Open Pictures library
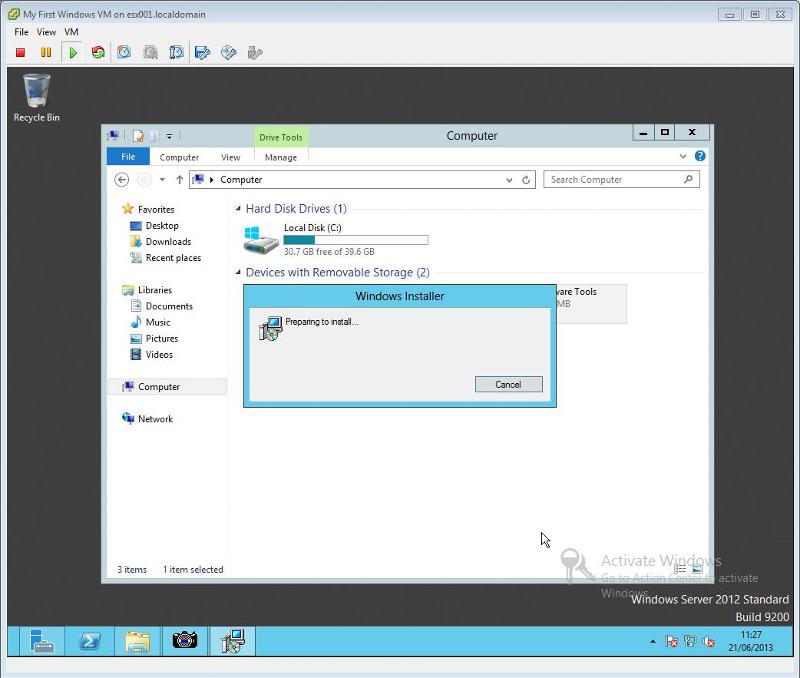The height and width of the screenshot is (678, 800). [162, 338]
